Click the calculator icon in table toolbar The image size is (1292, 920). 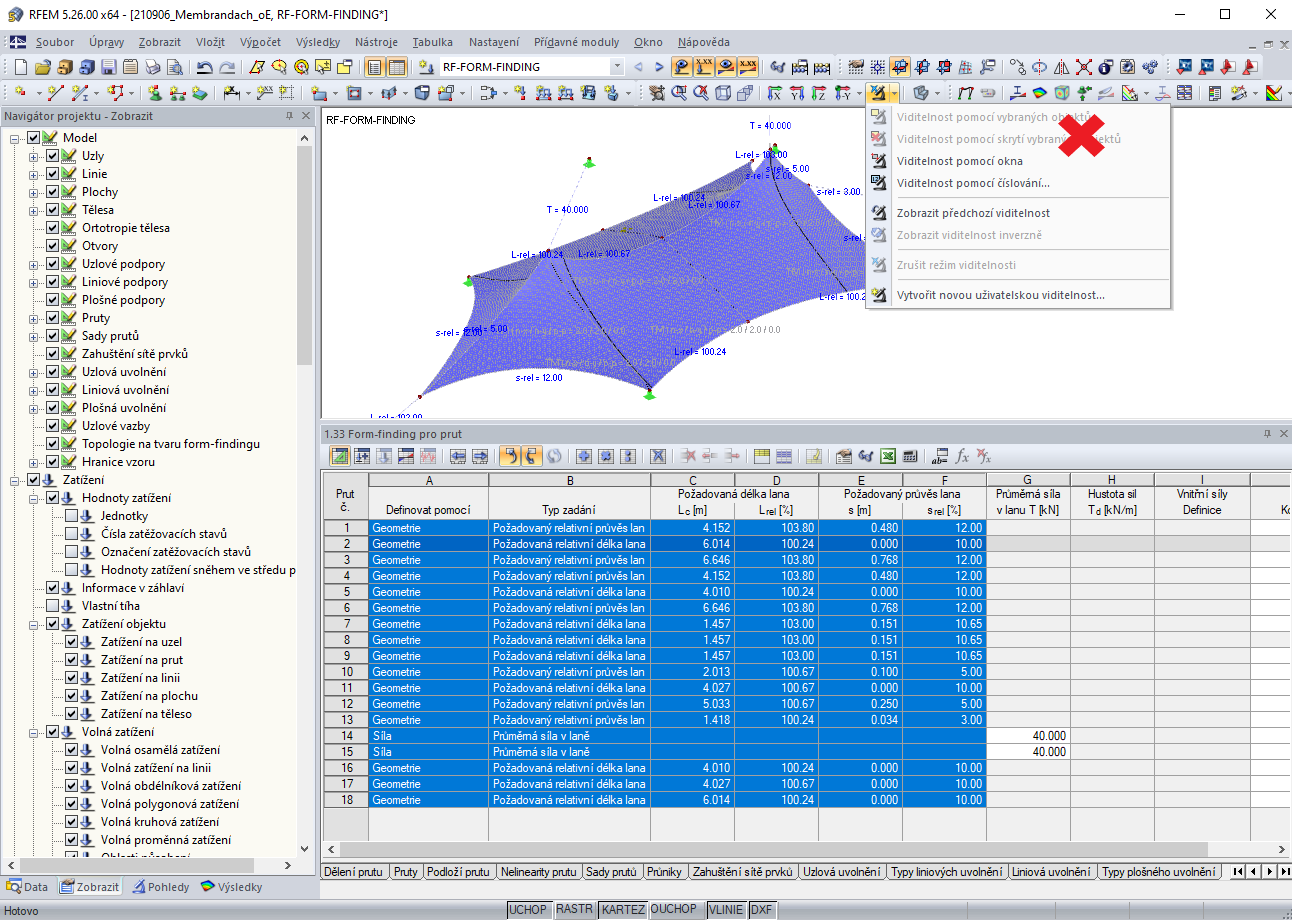910,456
